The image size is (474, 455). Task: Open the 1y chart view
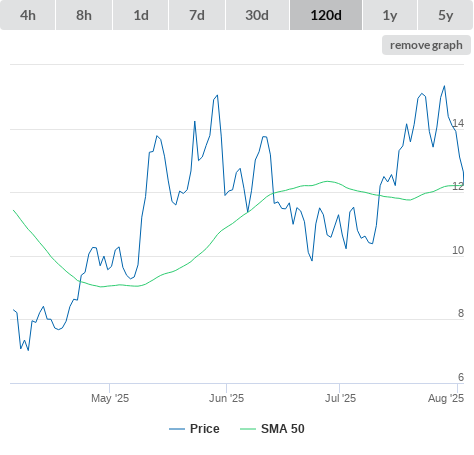(390, 15)
